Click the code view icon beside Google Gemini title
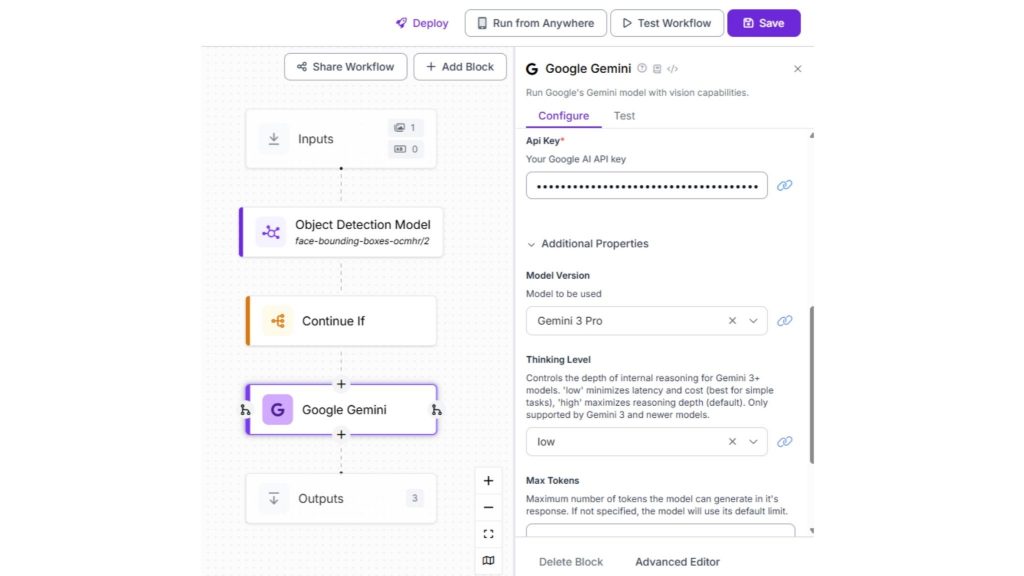Image resolution: width=1024 pixels, height=576 pixels. click(673, 69)
